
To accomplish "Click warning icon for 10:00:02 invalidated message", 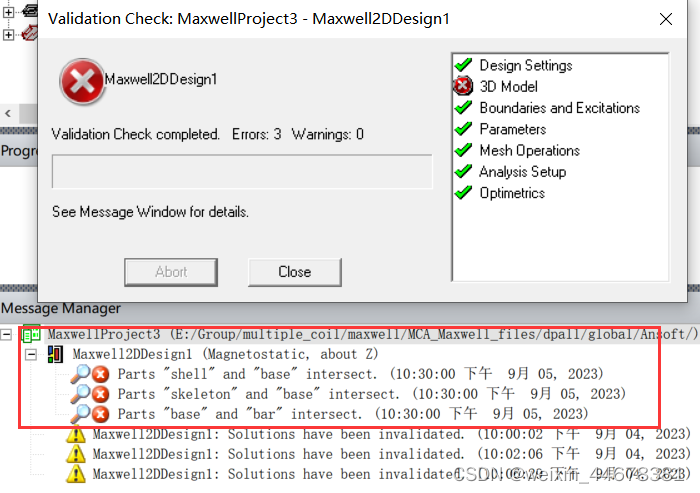I will 76,434.
